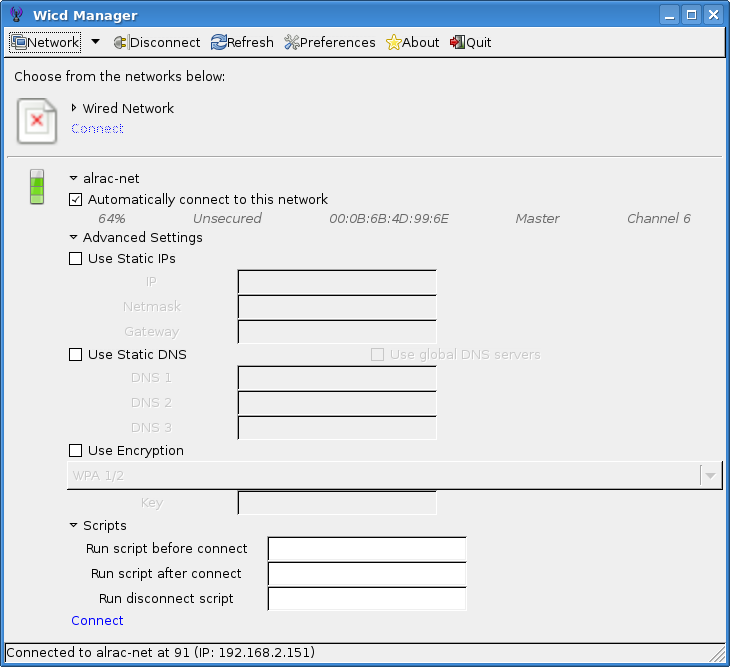The height and width of the screenshot is (667, 730).
Task: Click the IP address input field
Action: pyautogui.click(x=337, y=282)
